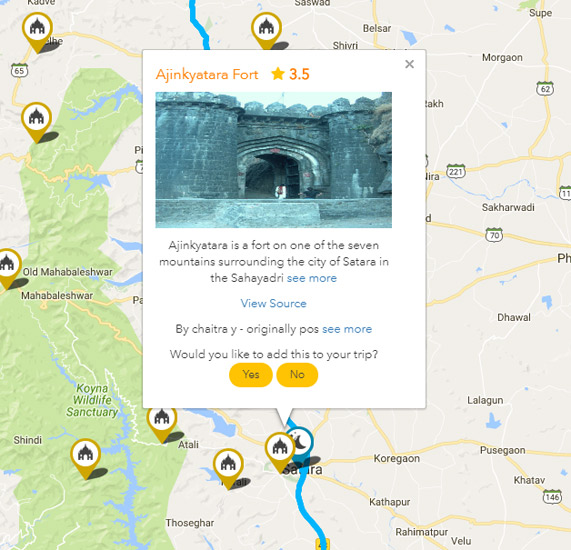Select the monument pin near Shindi
This screenshot has width=571, height=550.
click(86, 454)
